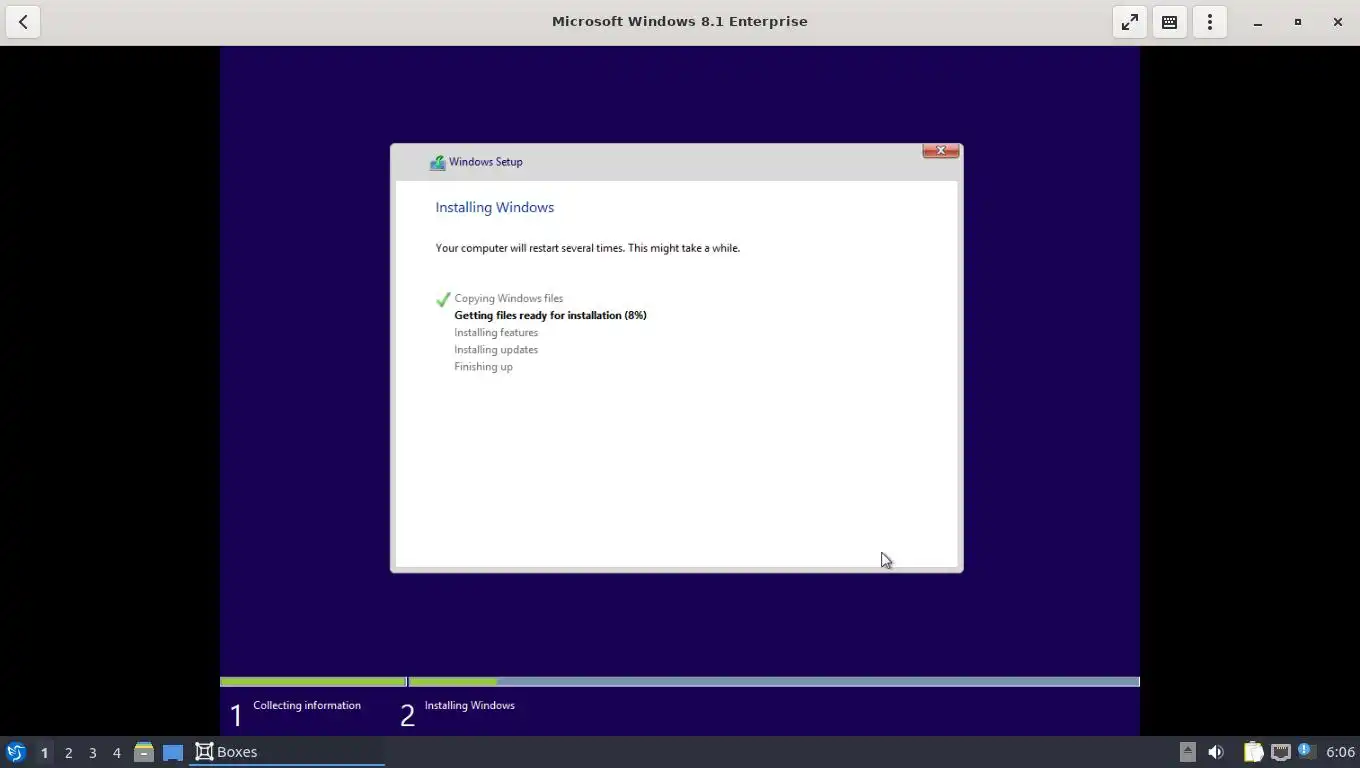Open the application launcher bird icon
This screenshot has height=768, width=1360.
click(x=15, y=752)
